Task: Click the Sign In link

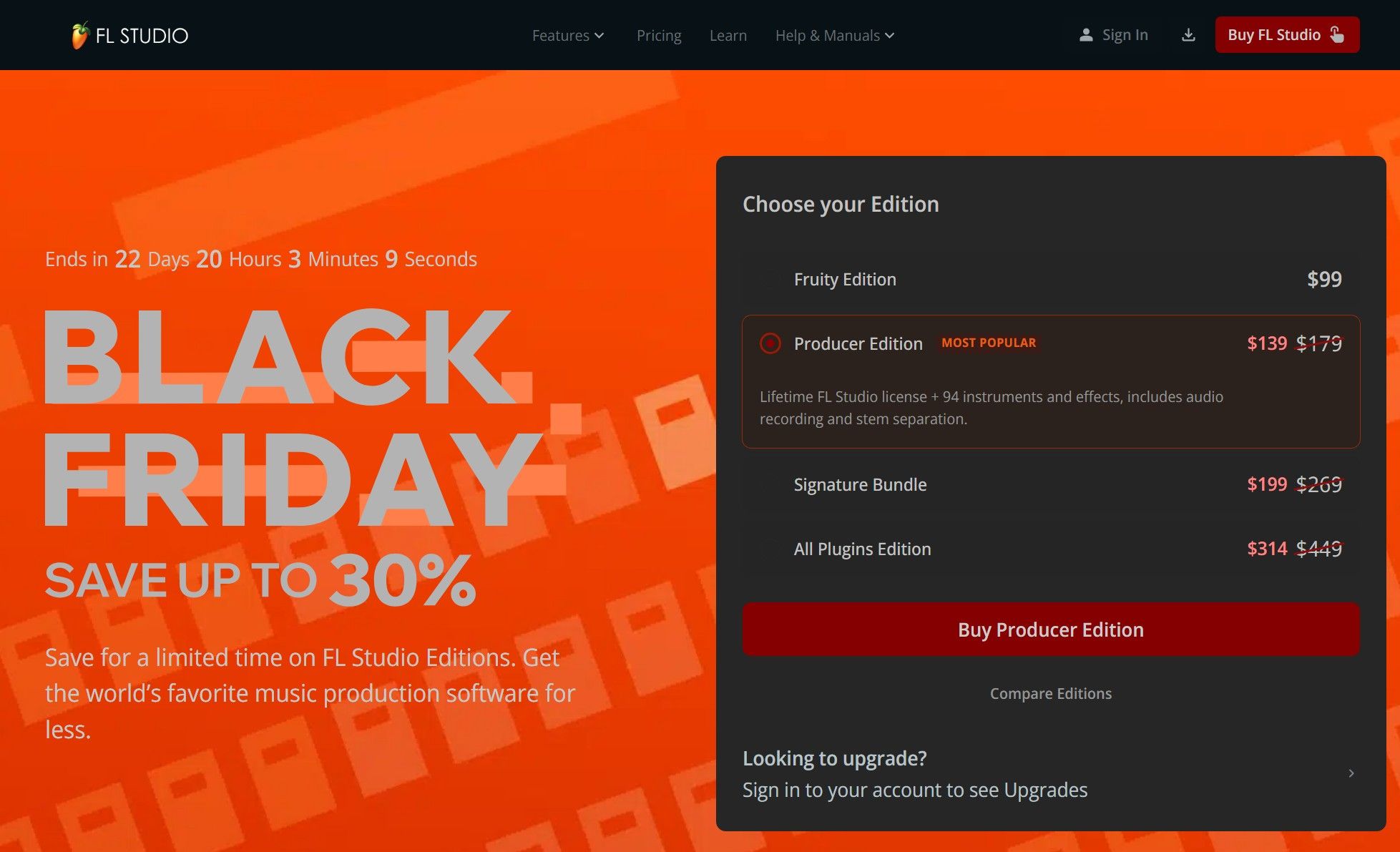Action: point(1125,35)
